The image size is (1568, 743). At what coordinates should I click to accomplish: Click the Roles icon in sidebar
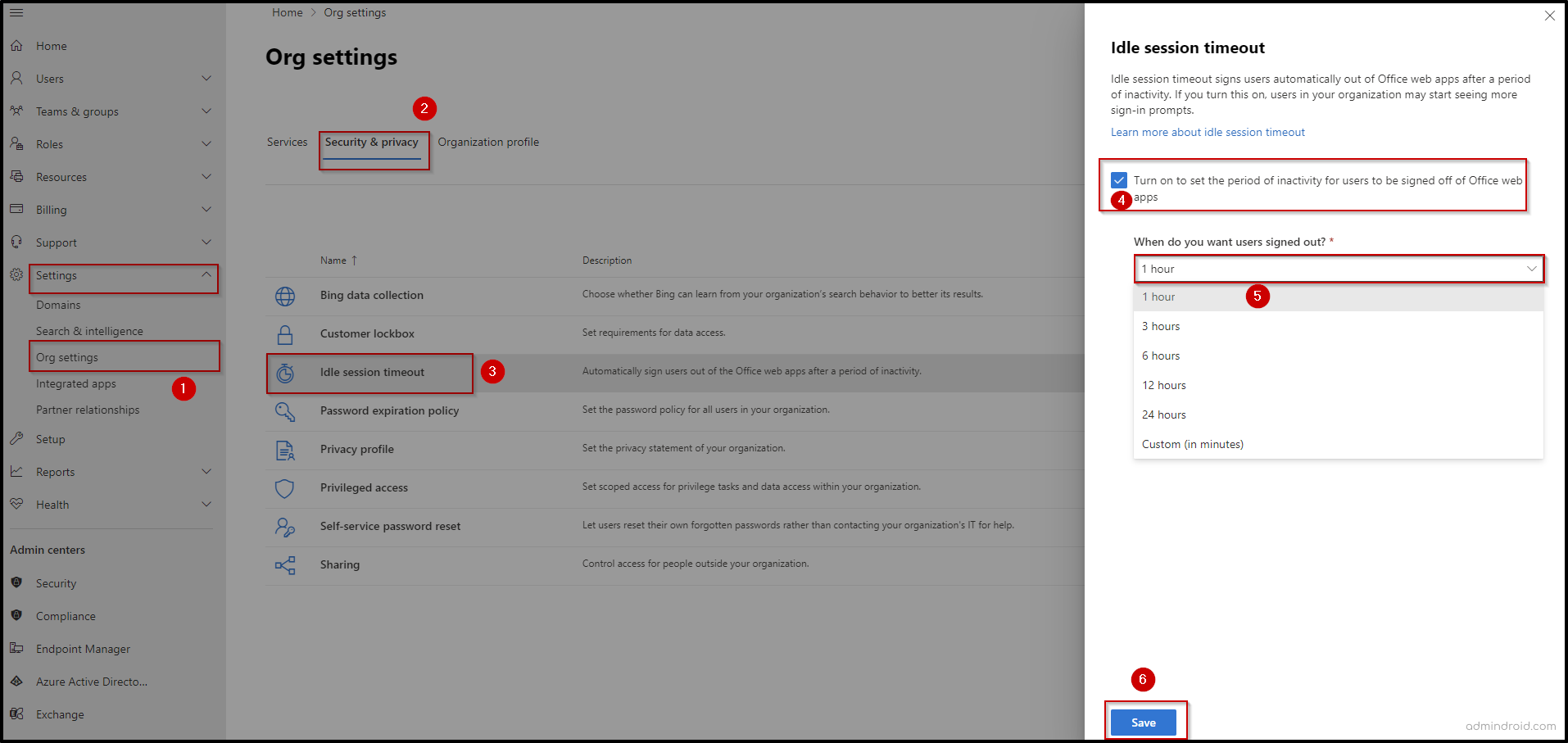16,144
